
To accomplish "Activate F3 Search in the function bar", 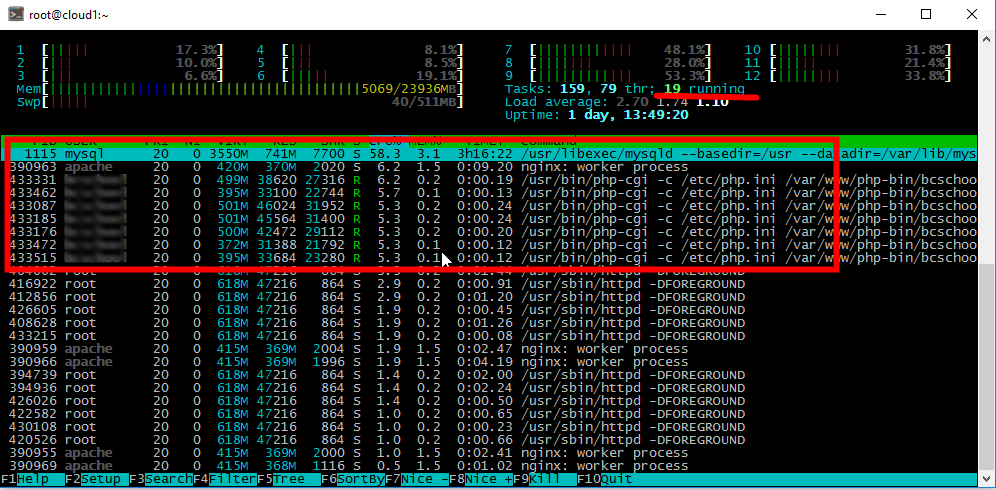I will (161, 479).
